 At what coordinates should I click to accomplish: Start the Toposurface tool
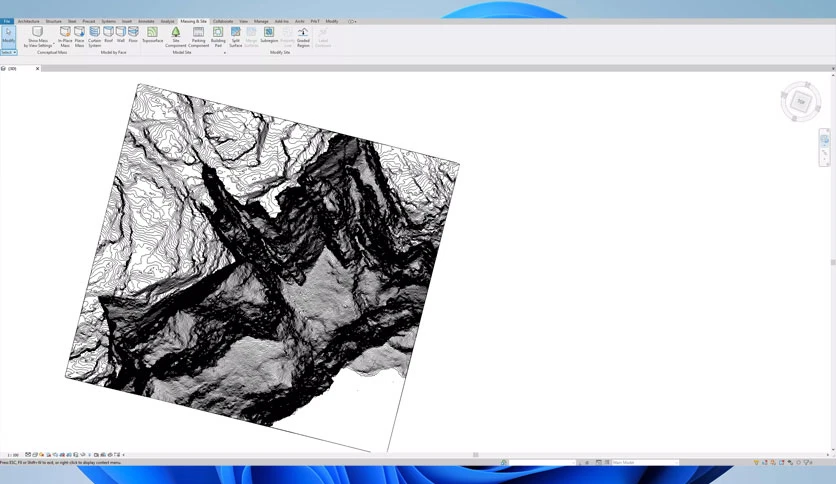152,35
